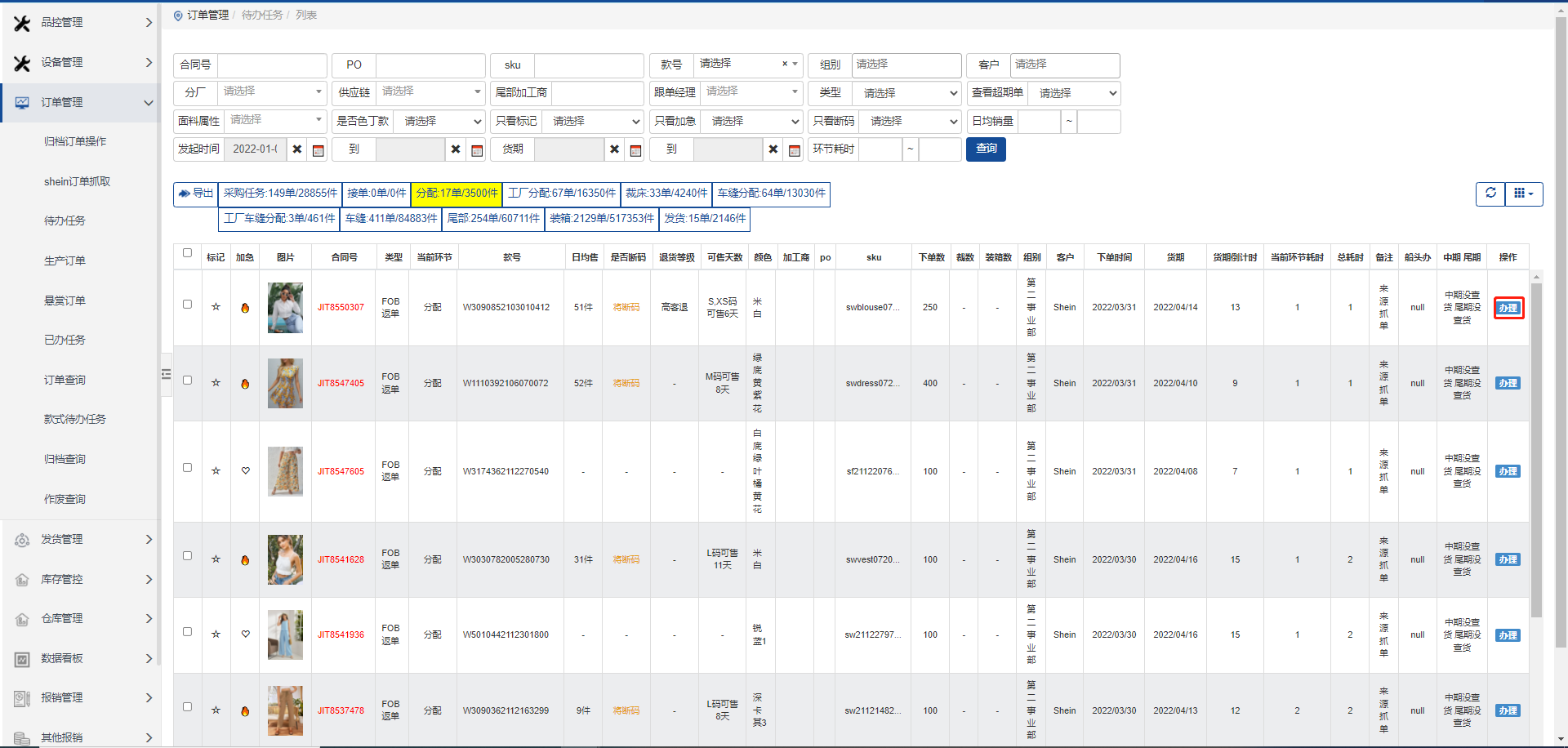Viewport: 1568px width, 748px height.
Task: Click the calendar icon beside 发起时间 field
Action: pos(318,150)
